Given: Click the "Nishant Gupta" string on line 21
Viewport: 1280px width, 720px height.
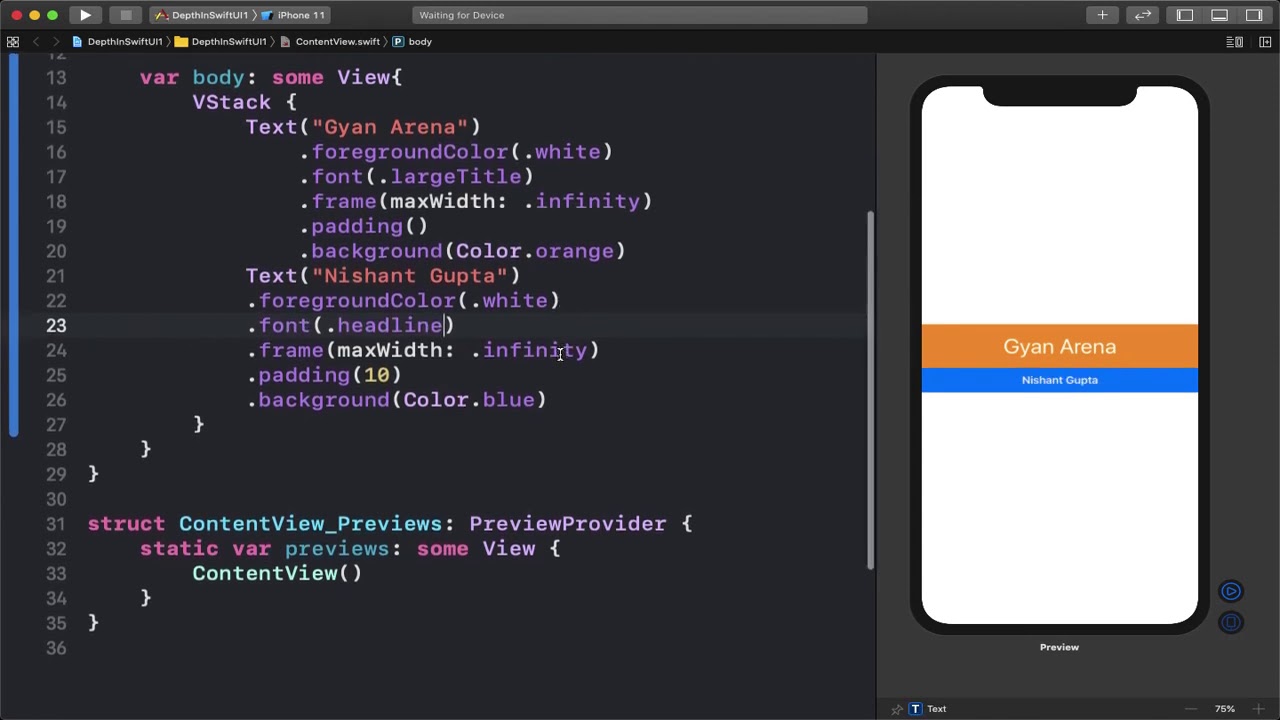Looking at the screenshot, I should [410, 276].
